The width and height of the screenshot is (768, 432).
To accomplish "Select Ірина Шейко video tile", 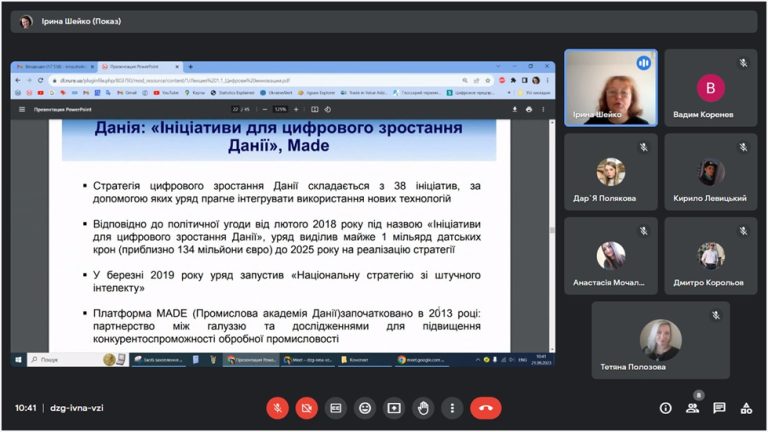I will point(611,88).
